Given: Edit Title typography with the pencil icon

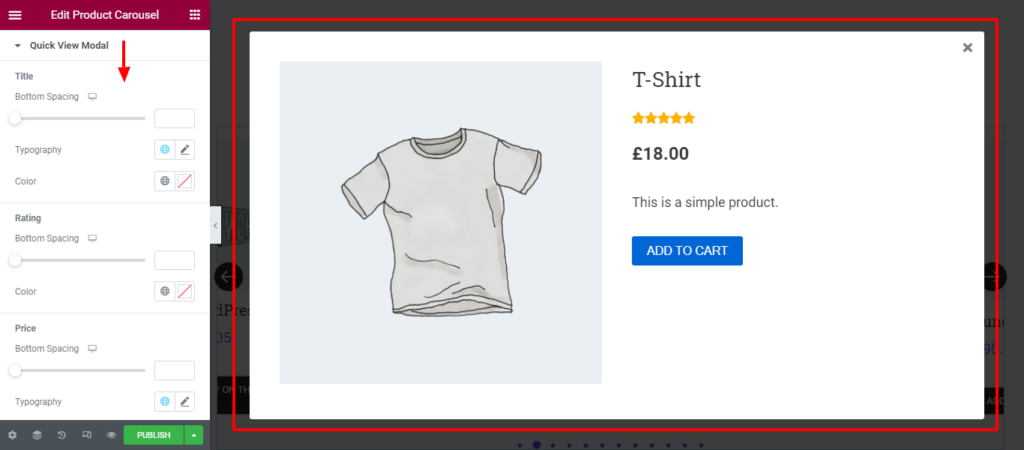Looking at the screenshot, I should 184,150.
